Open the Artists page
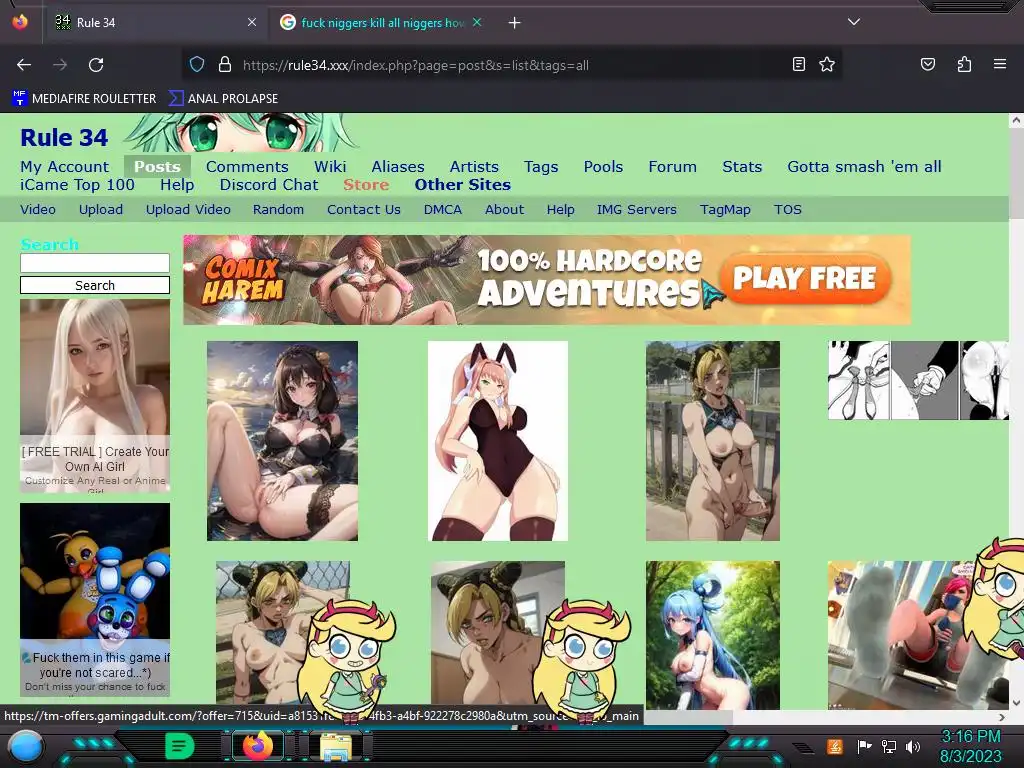Viewport: 1024px width, 768px height. pyautogui.click(x=474, y=167)
